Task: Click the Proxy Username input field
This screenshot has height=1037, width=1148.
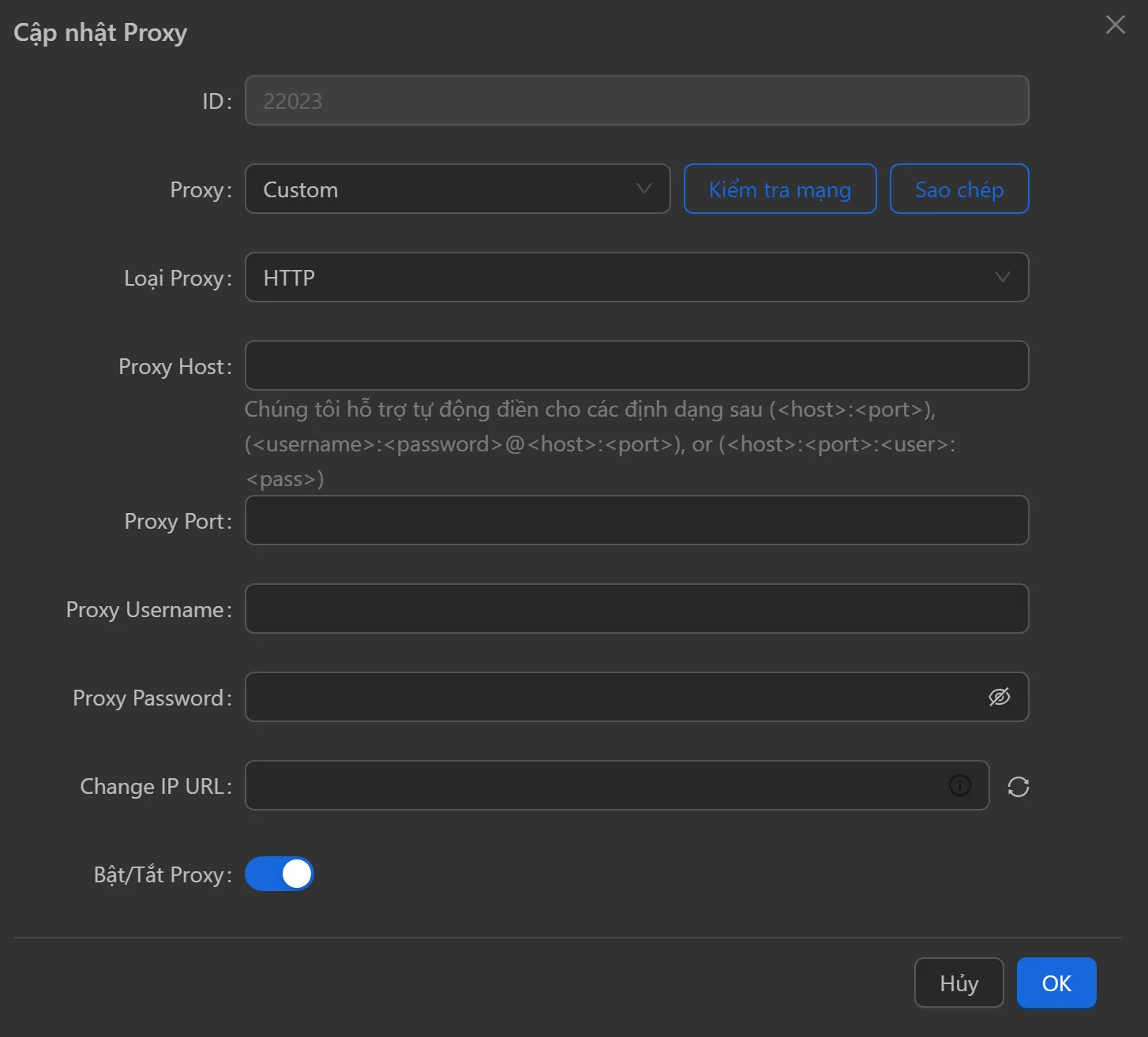Action: coord(636,608)
